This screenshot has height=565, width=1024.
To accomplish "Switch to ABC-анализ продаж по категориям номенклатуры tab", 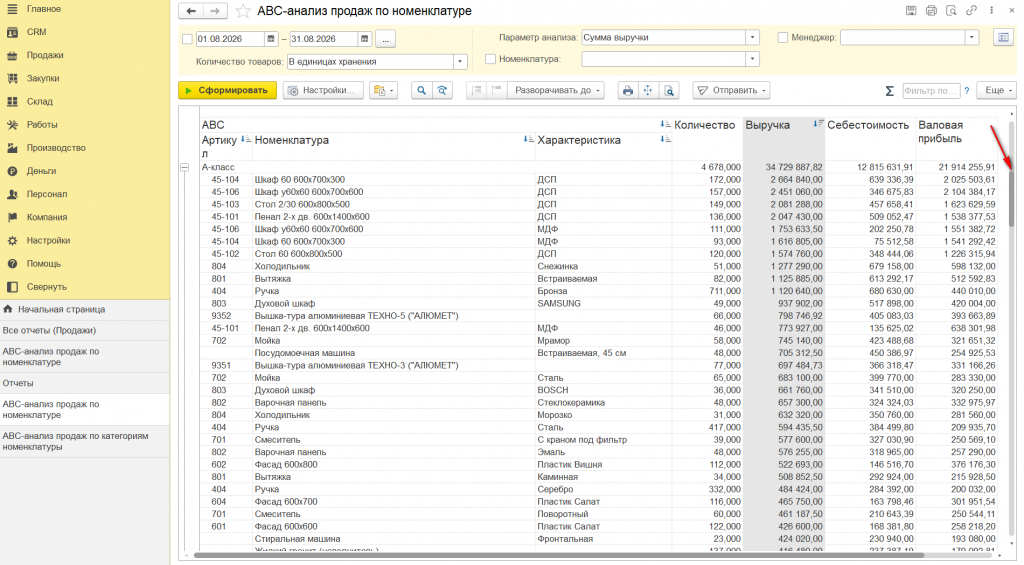I will tap(85, 442).
